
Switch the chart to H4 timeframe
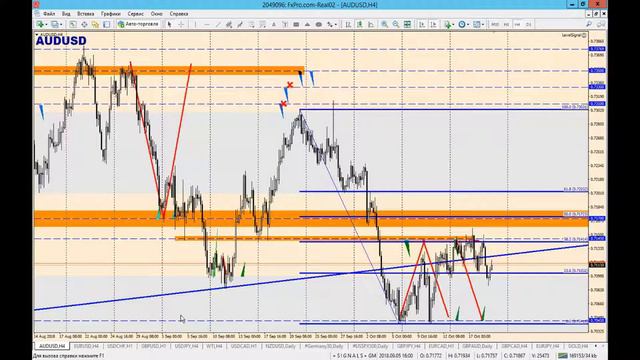[x=518, y=24]
